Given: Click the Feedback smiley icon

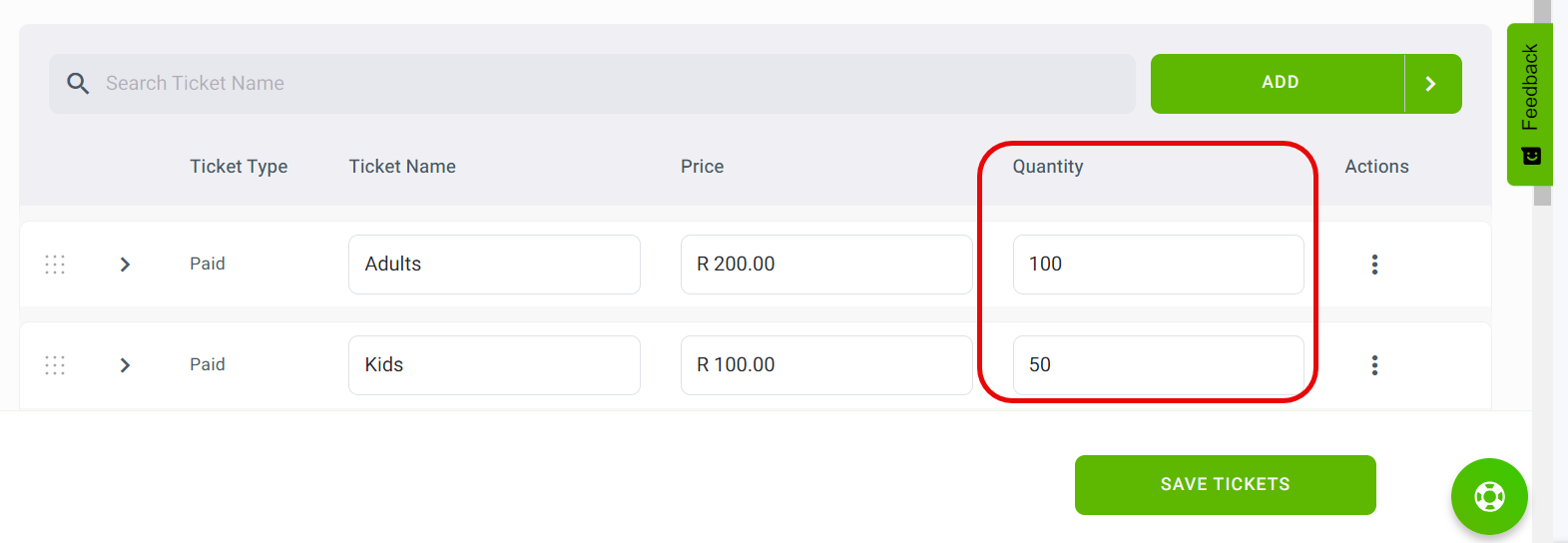Looking at the screenshot, I should click(x=1531, y=156).
